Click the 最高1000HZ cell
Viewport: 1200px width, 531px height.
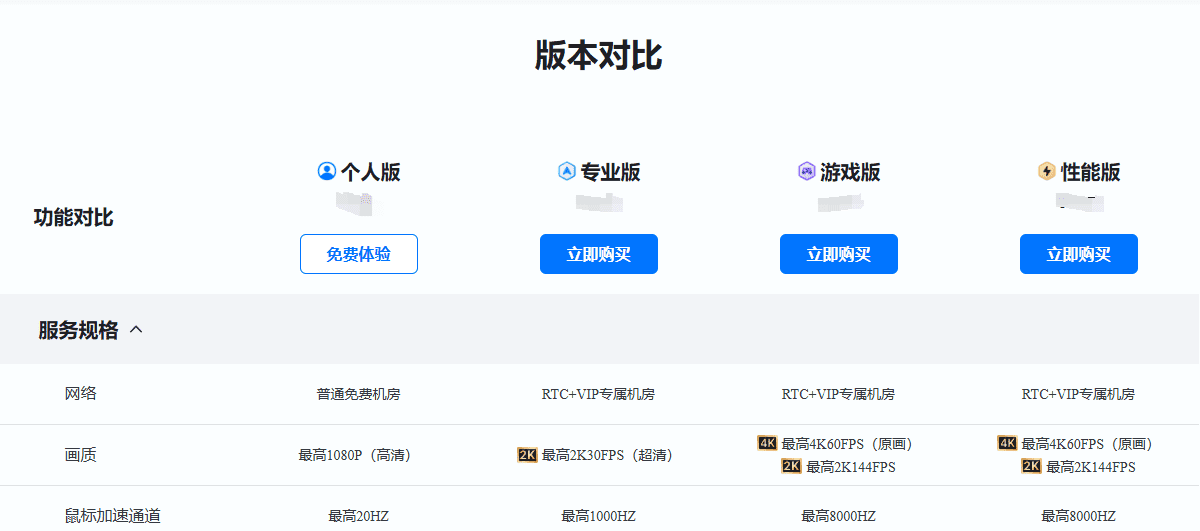[x=598, y=517]
